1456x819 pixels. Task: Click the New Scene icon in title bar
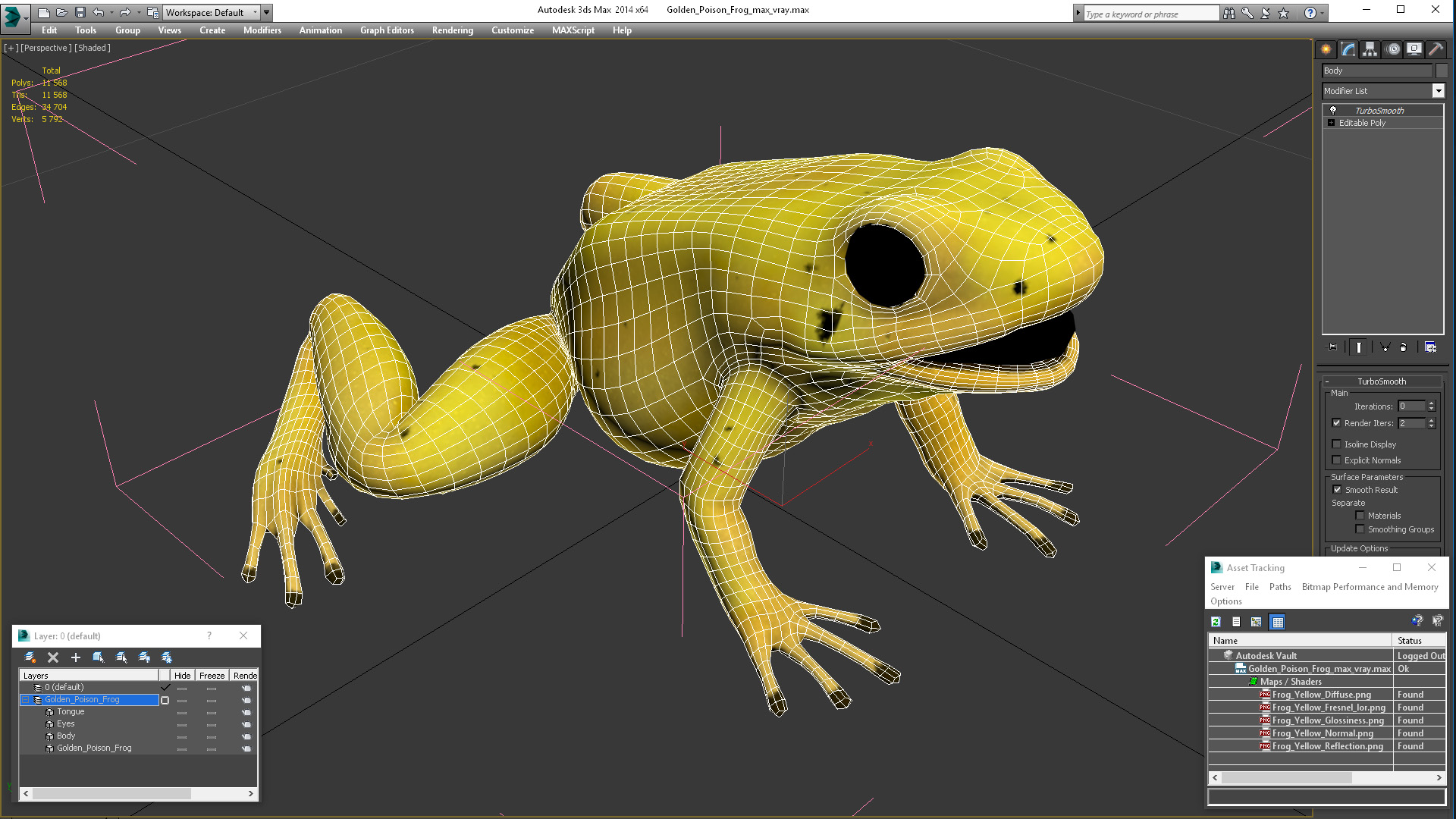click(x=44, y=12)
